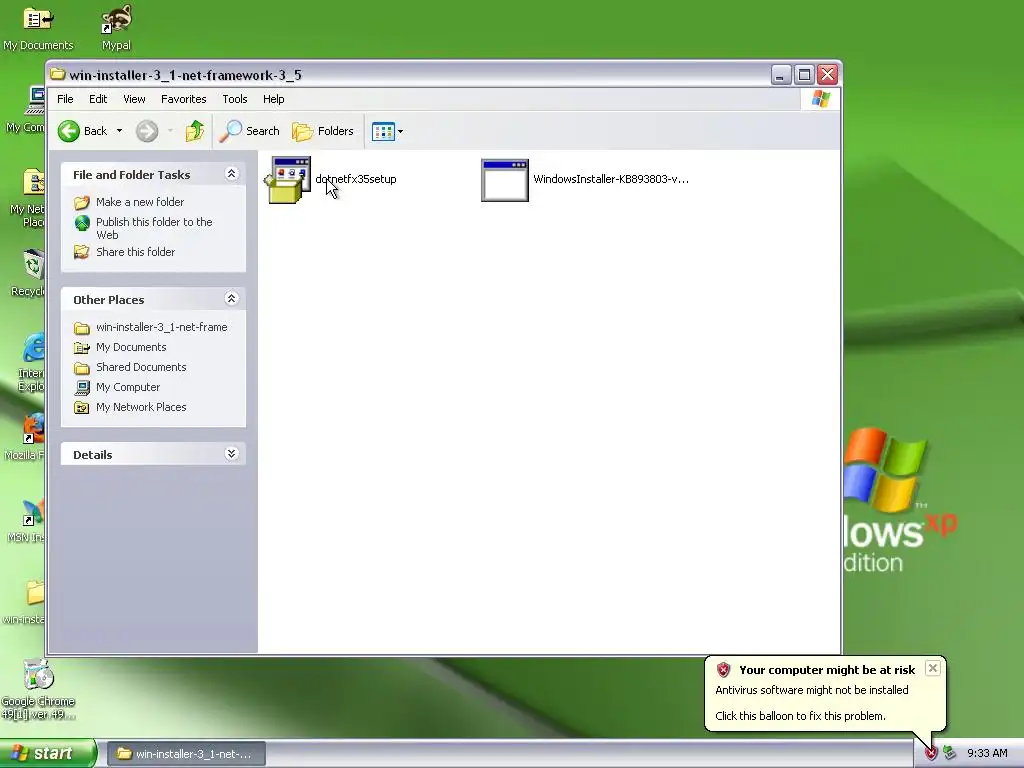Select the WindowsInstaller-KB893803-v... file name
This screenshot has height=768, width=1024.
point(611,179)
